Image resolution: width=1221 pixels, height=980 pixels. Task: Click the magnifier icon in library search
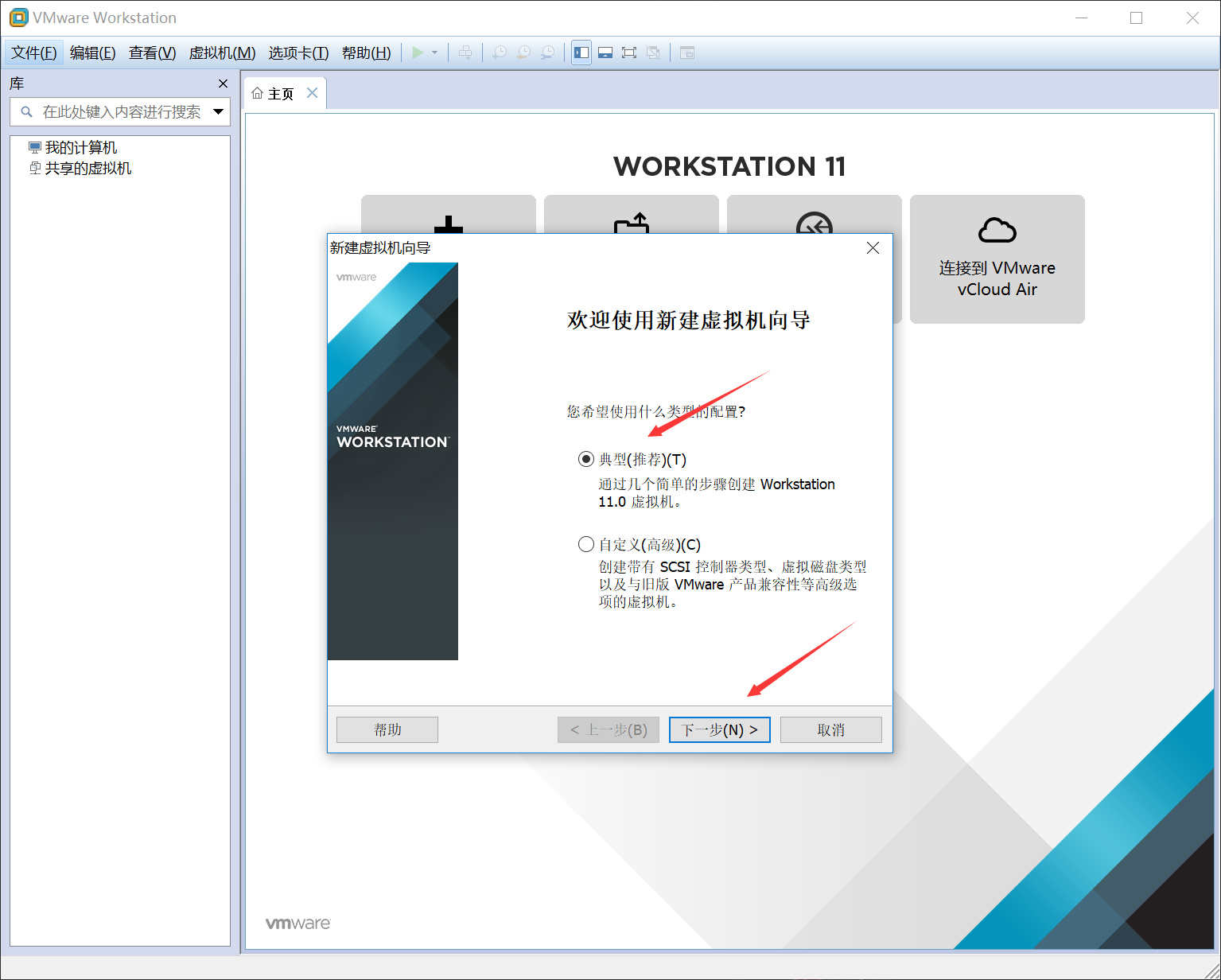[26, 111]
